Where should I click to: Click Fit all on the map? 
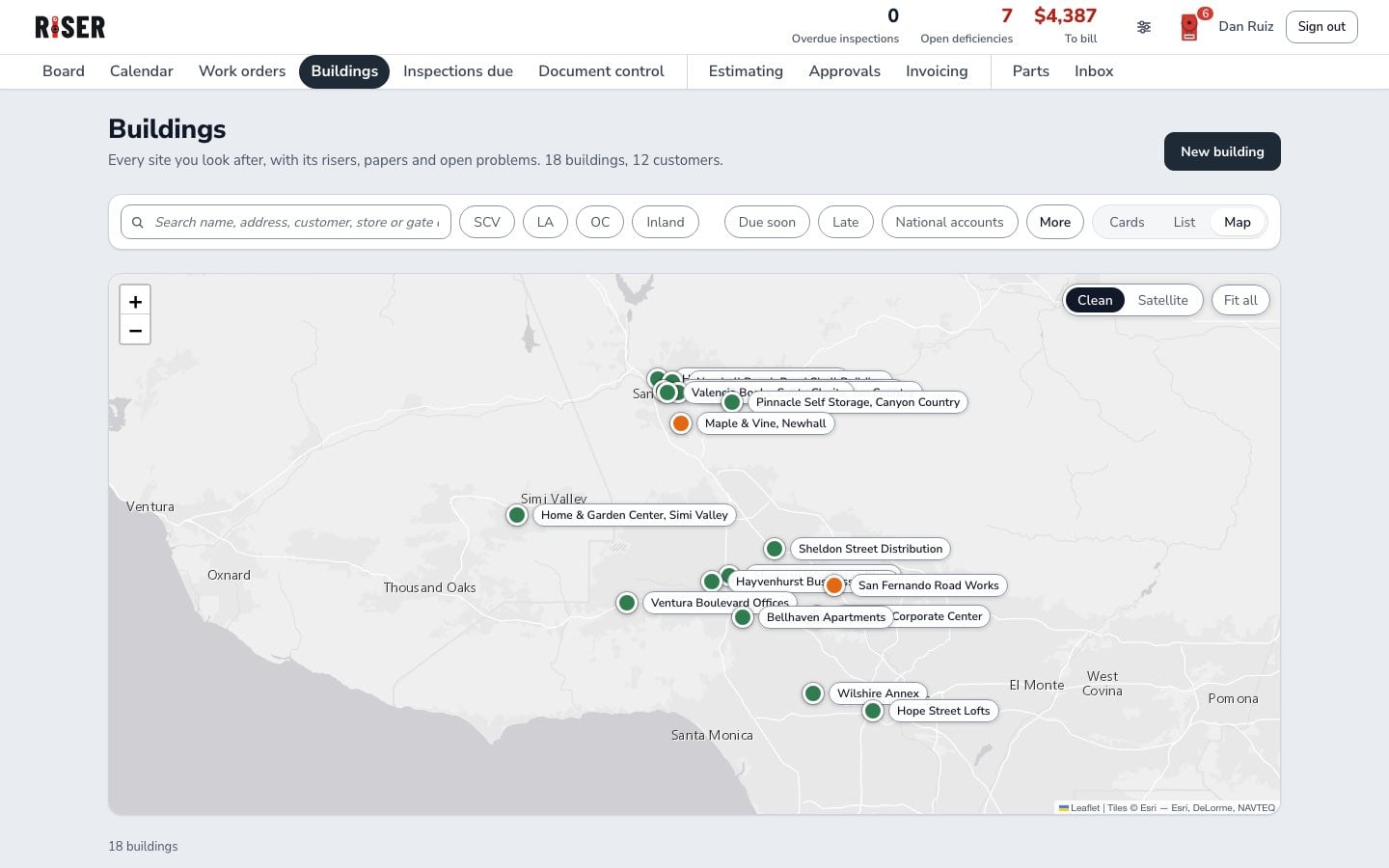pyautogui.click(x=1240, y=300)
